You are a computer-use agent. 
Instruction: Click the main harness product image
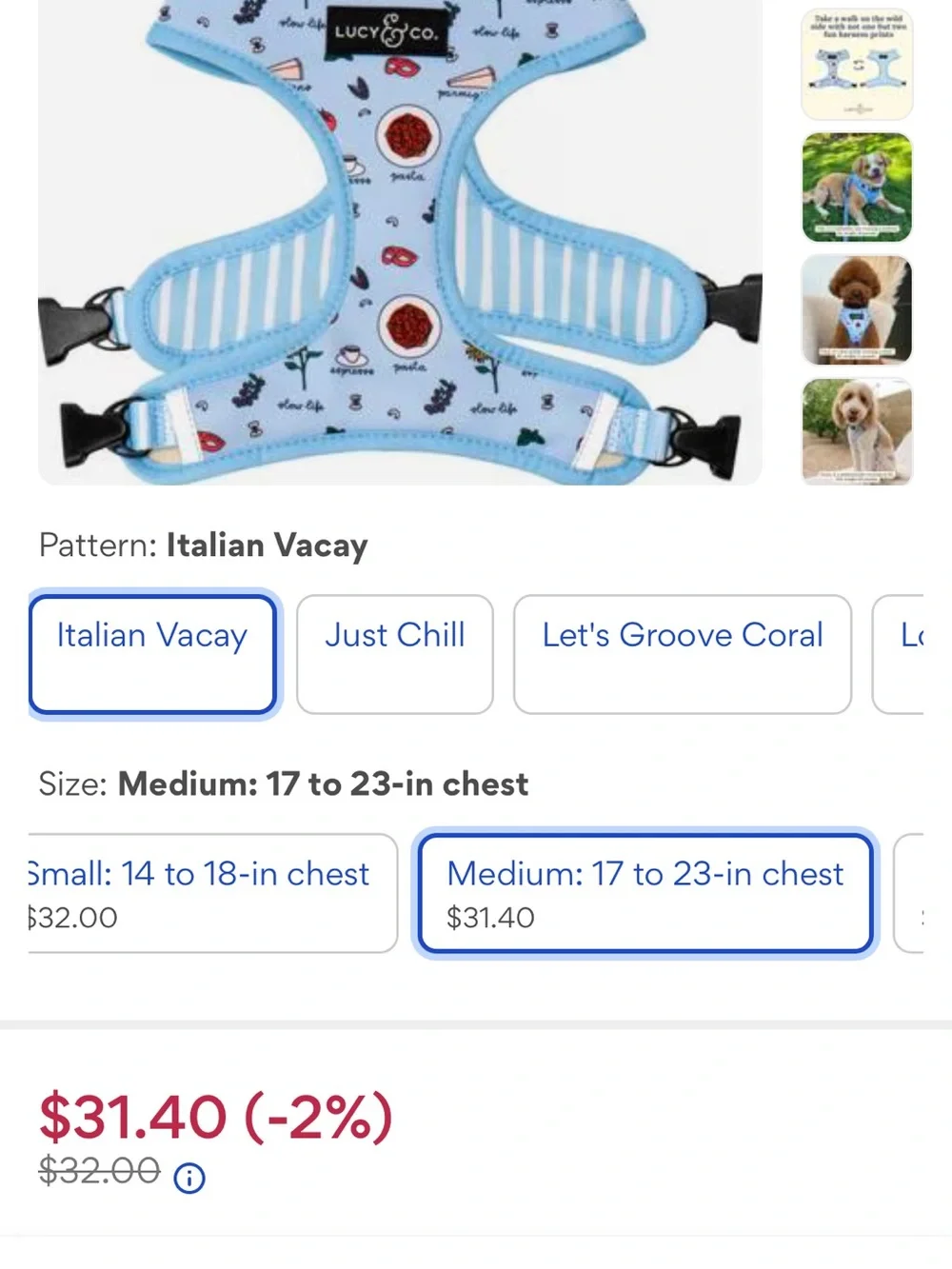click(400, 242)
